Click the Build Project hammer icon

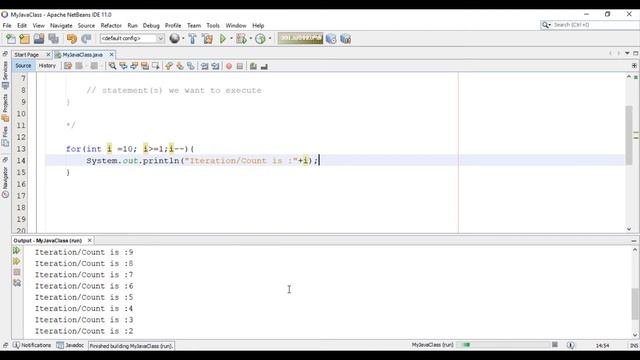click(x=193, y=39)
